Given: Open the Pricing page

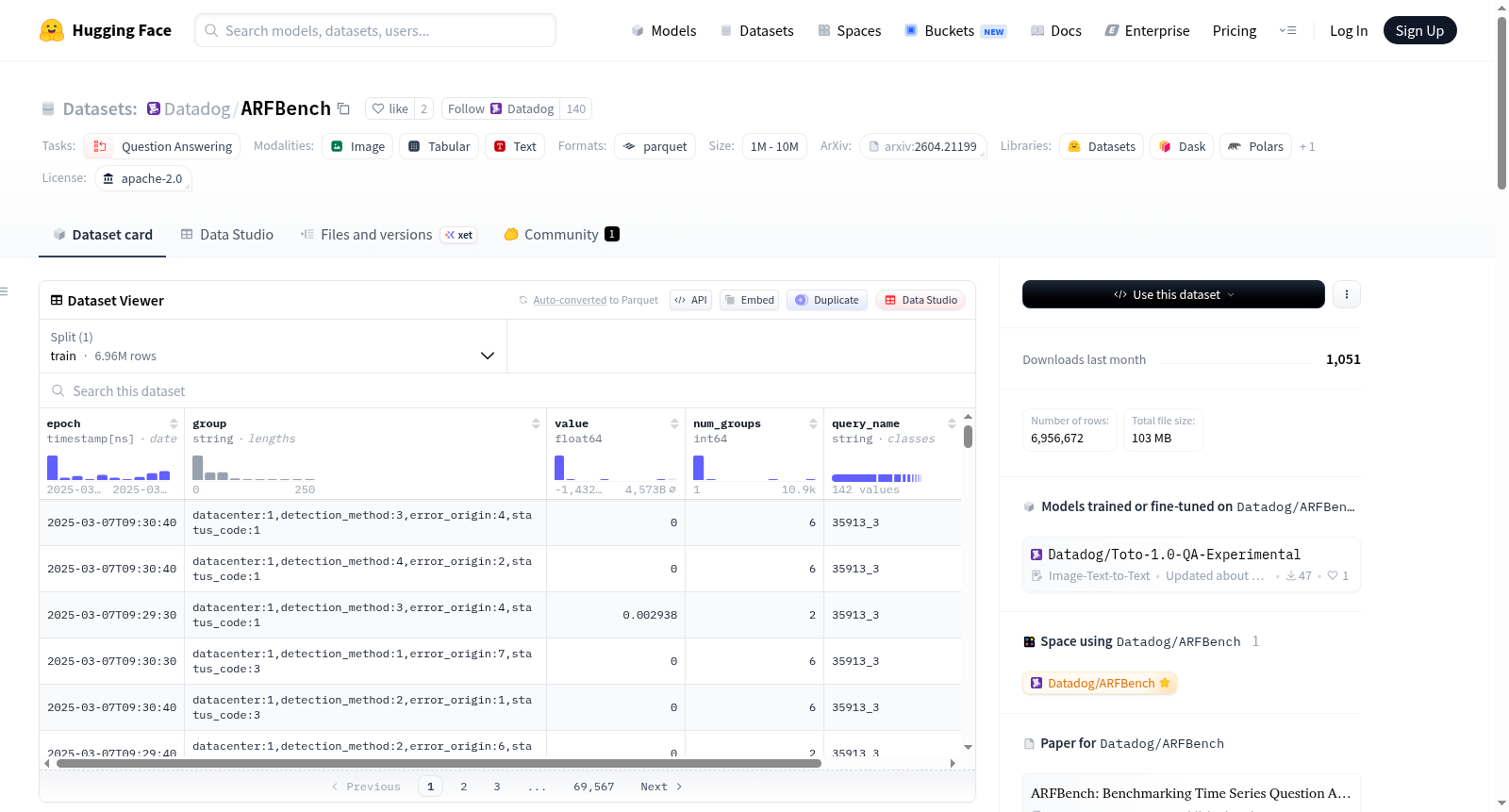Looking at the screenshot, I should [1235, 31].
